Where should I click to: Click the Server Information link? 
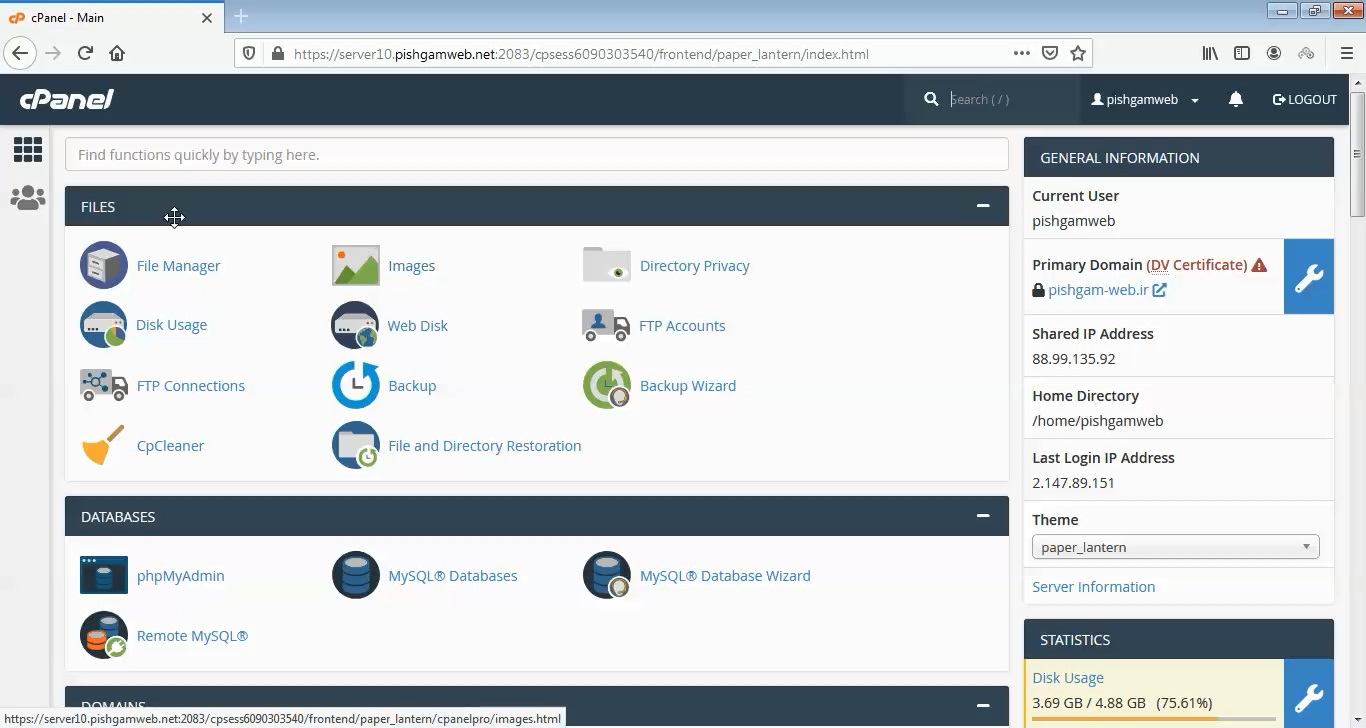click(x=1093, y=586)
